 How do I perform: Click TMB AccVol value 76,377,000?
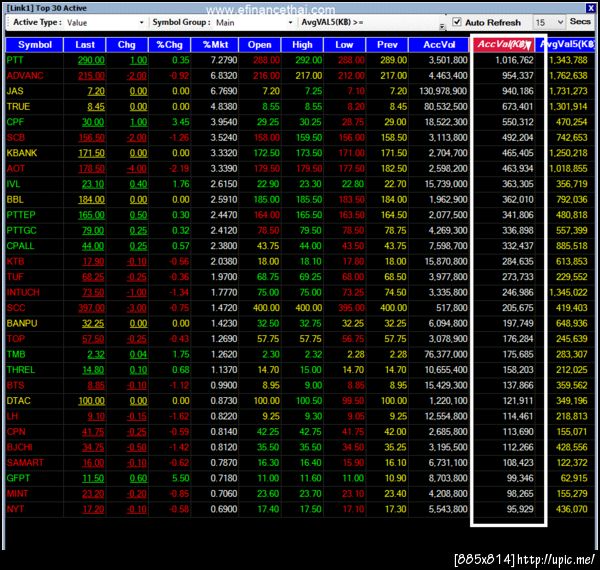(x=446, y=355)
